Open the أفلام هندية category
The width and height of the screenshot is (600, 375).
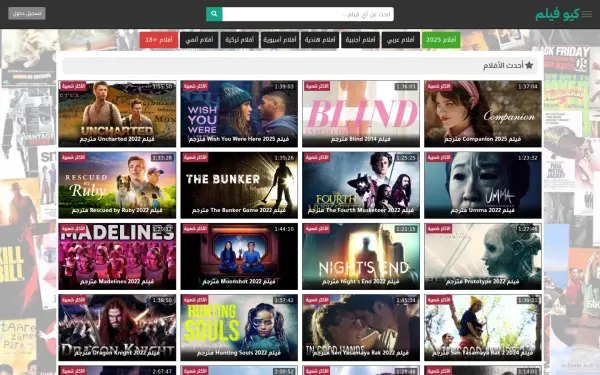(x=320, y=40)
